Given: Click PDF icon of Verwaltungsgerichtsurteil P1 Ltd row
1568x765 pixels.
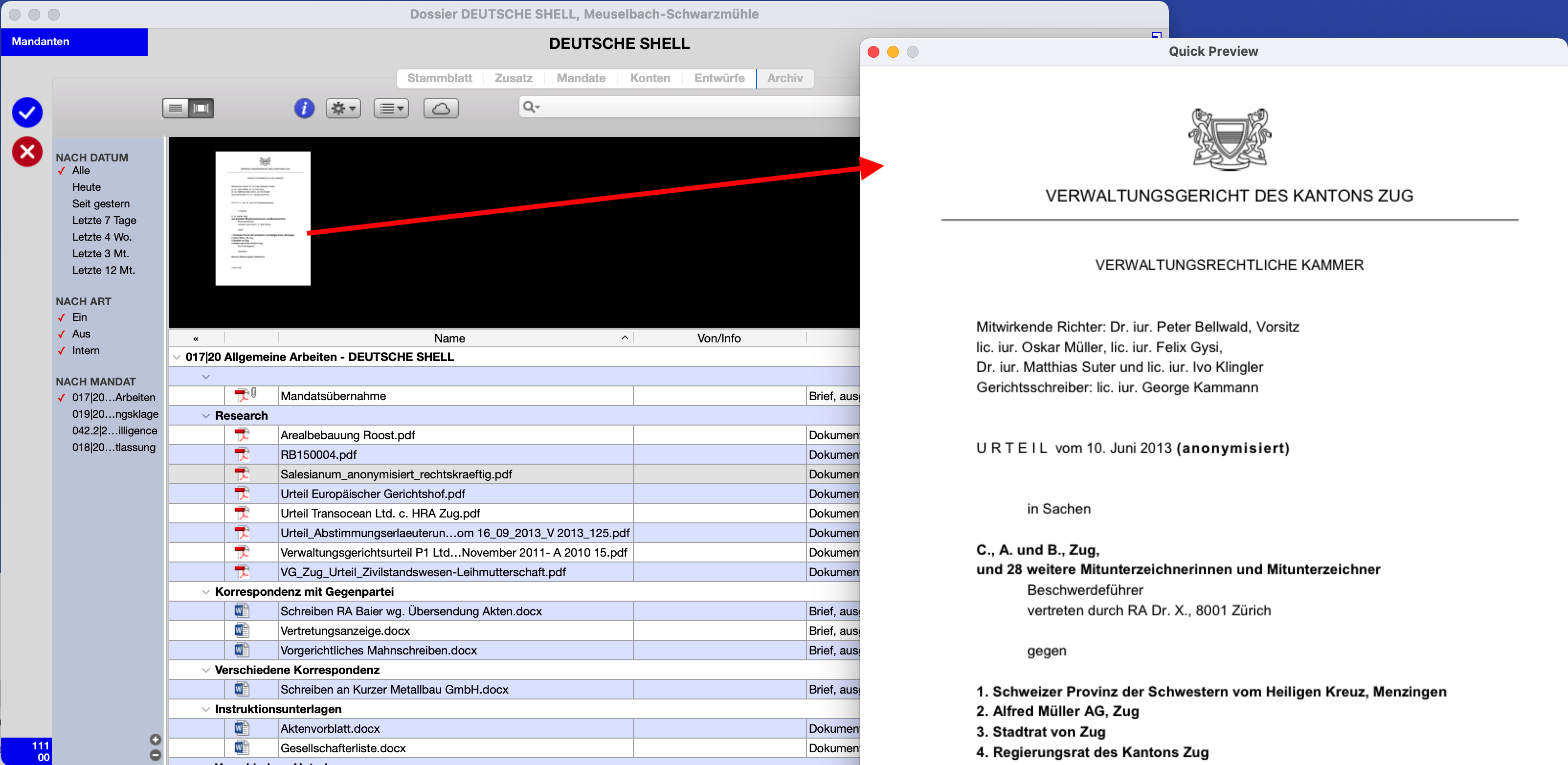Looking at the screenshot, I should click(242, 552).
